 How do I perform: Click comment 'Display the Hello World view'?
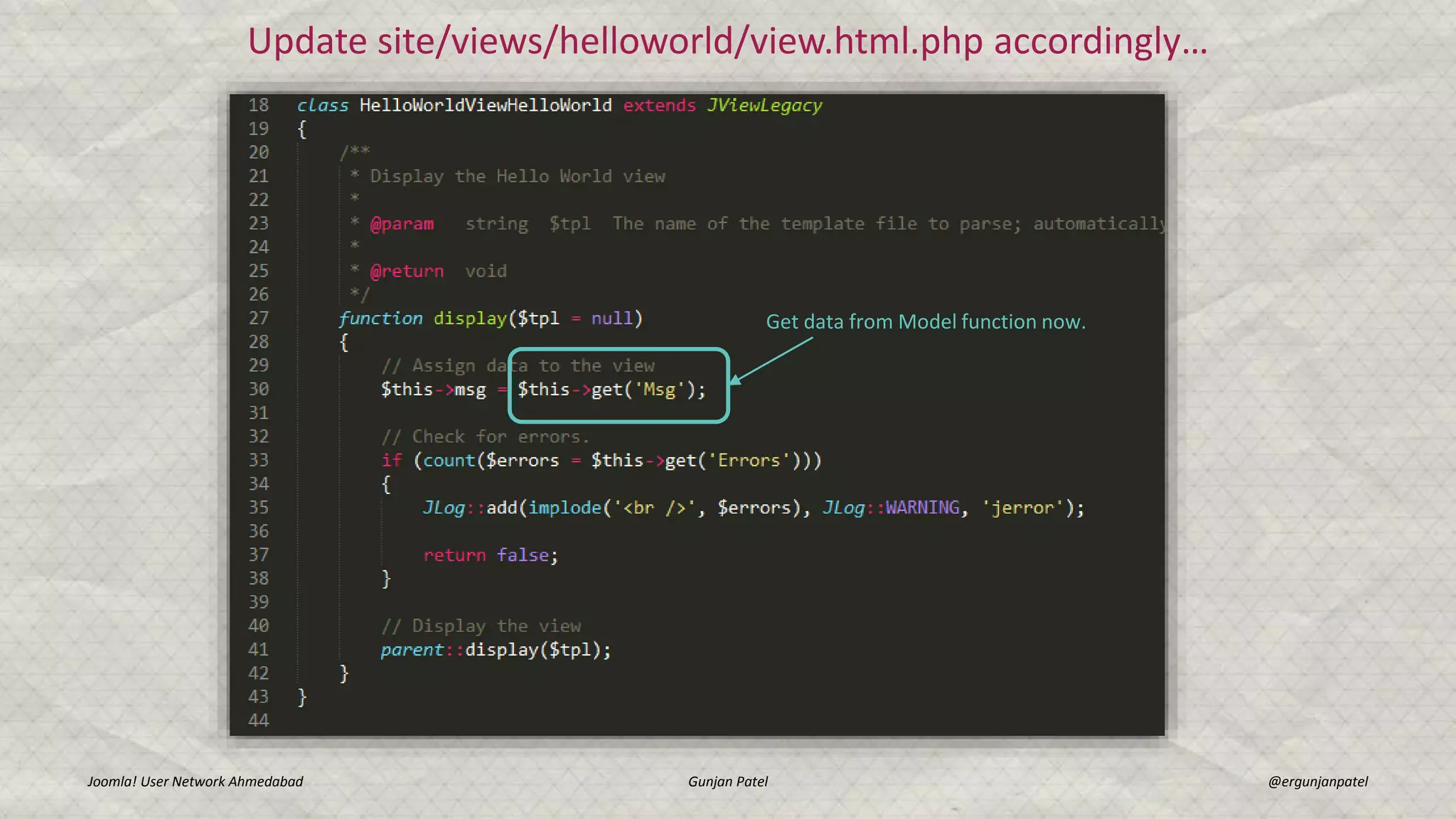point(518,176)
